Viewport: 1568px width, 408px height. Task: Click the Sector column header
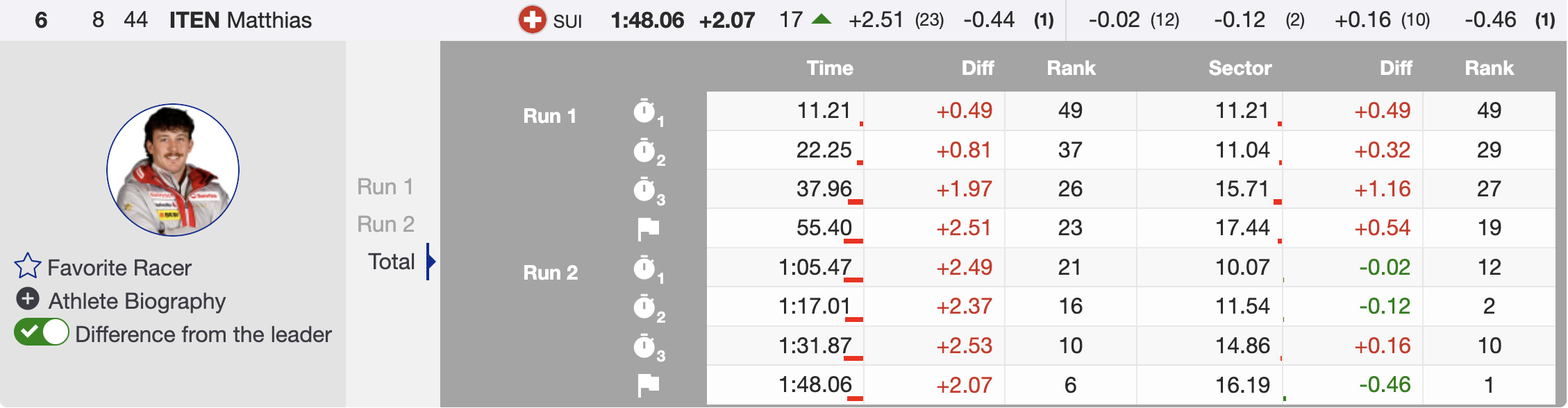[x=1240, y=68]
